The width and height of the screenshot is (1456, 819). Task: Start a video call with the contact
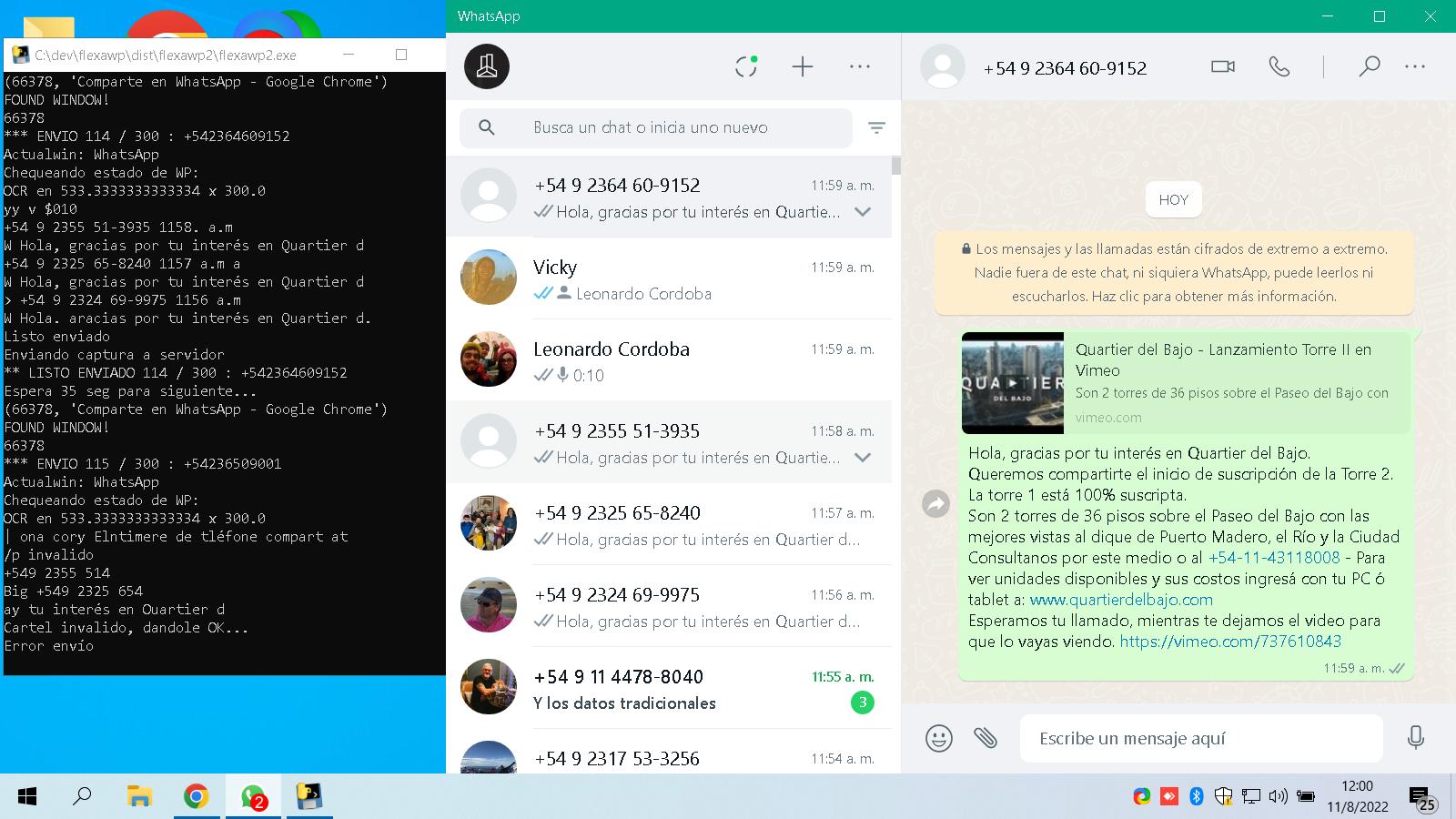point(1223,66)
